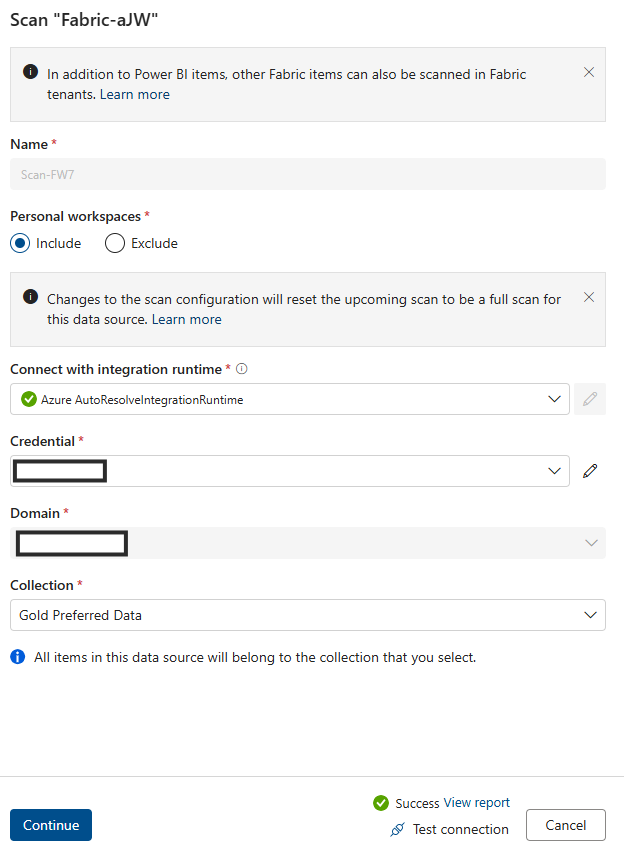Image resolution: width=624 pixels, height=846 pixels.
Task: Click the green check runtime status icon
Action: (x=28, y=399)
